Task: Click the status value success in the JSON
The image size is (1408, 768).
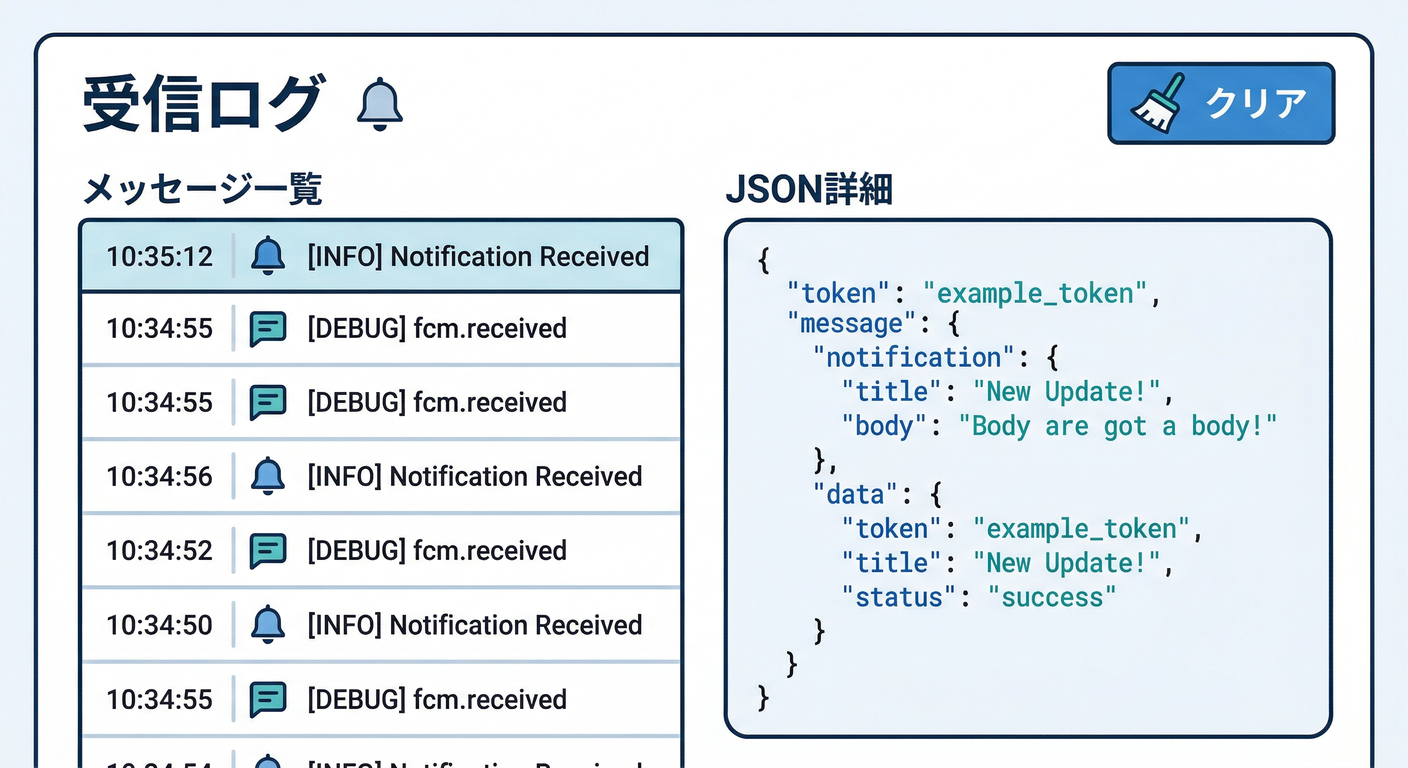Action: tap(1052, 597)
